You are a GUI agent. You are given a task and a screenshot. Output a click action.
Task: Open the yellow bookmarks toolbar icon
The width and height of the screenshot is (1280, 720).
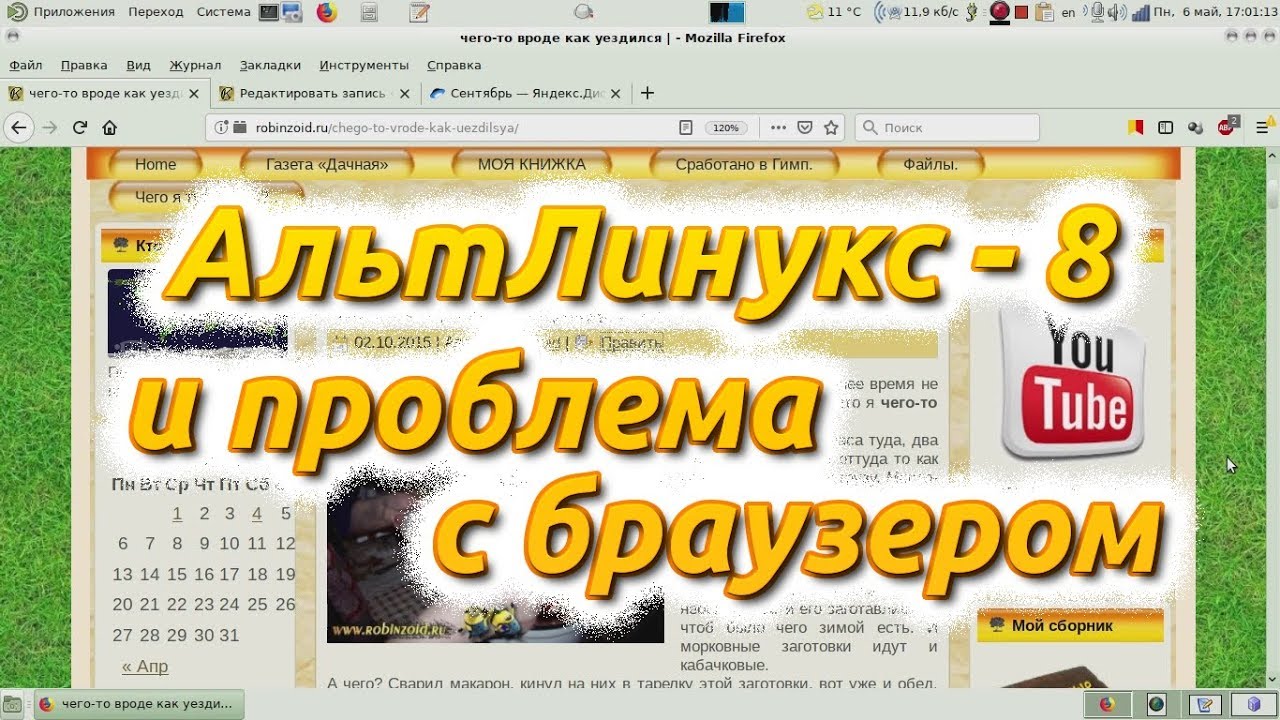pyautogui.click(x=1135, y=127)
